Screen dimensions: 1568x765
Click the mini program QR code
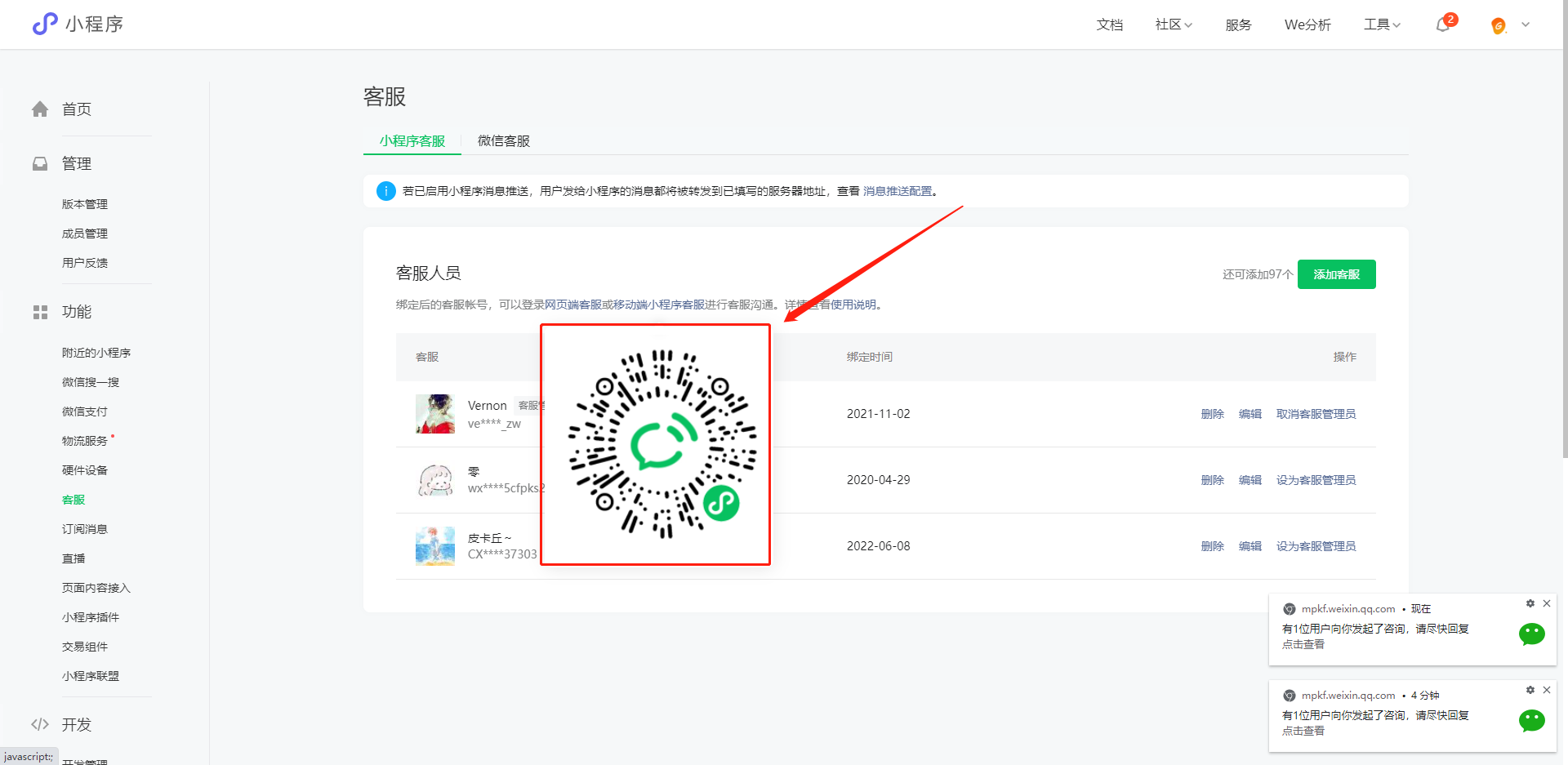click(x=662, y=444)
